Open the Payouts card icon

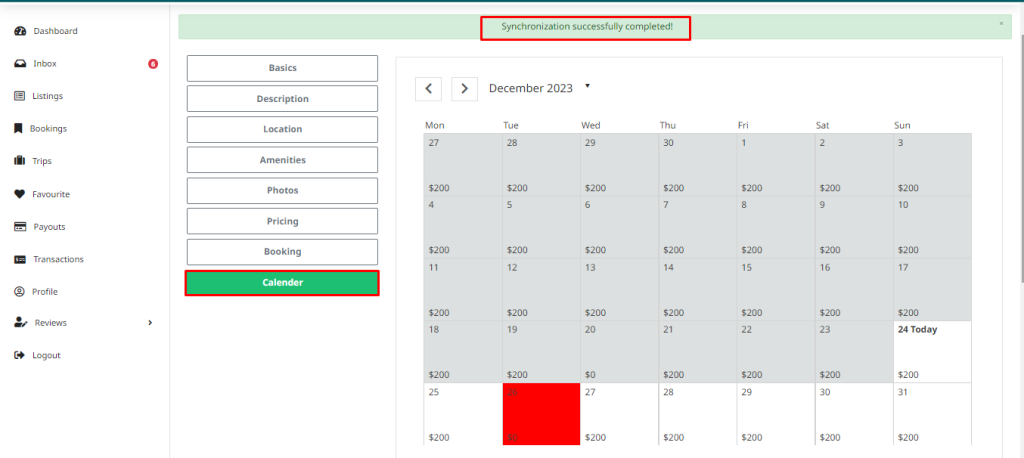pos(20,227)
